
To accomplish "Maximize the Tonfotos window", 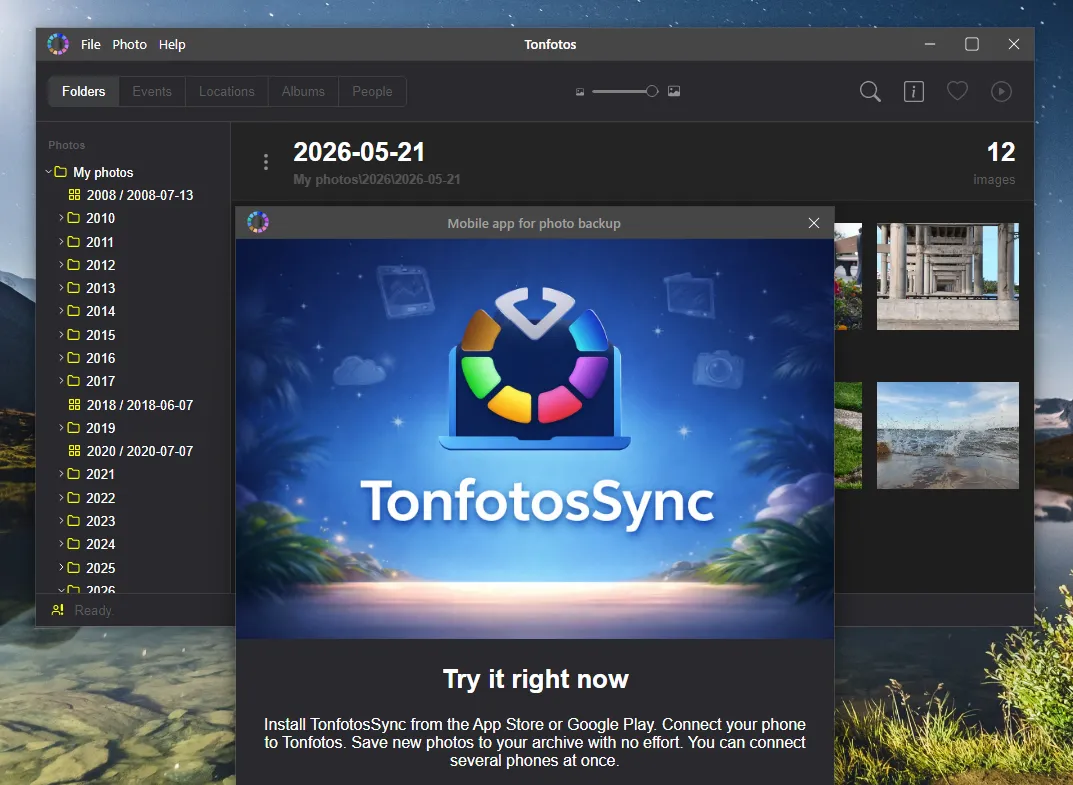I will (x=972, y=44).
